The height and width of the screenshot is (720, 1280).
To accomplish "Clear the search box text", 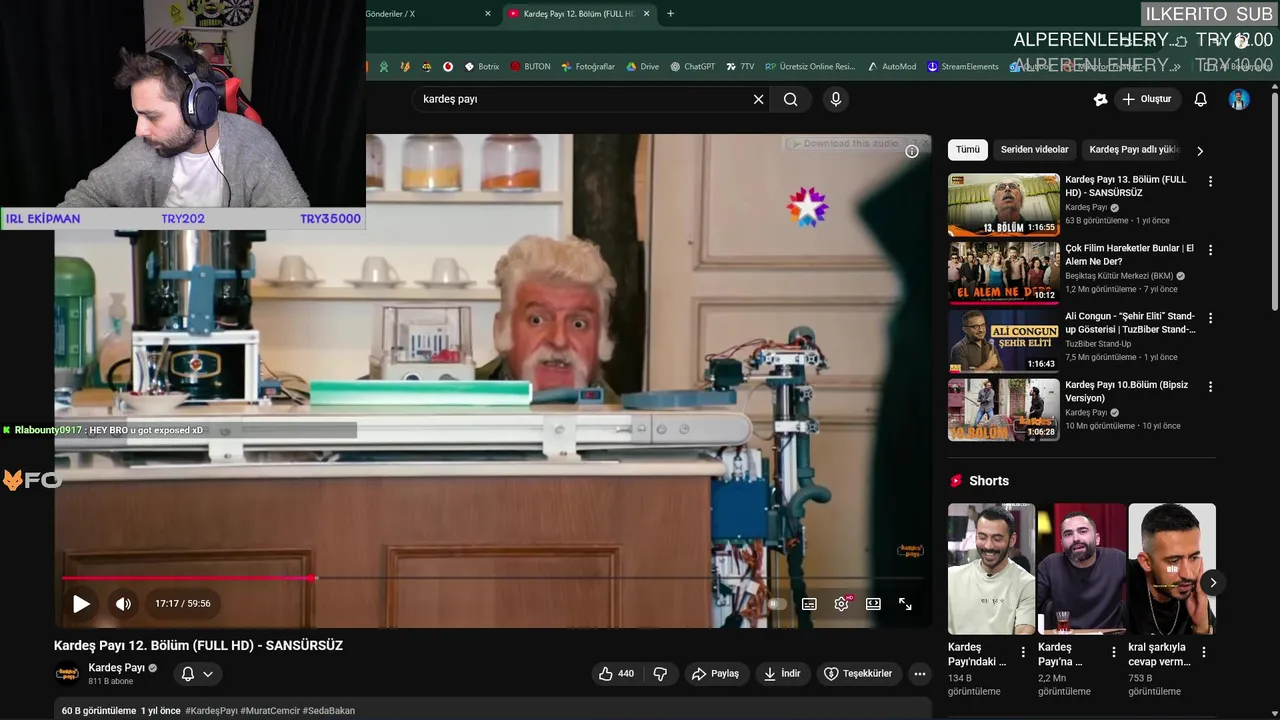I will tap(758, 99).
